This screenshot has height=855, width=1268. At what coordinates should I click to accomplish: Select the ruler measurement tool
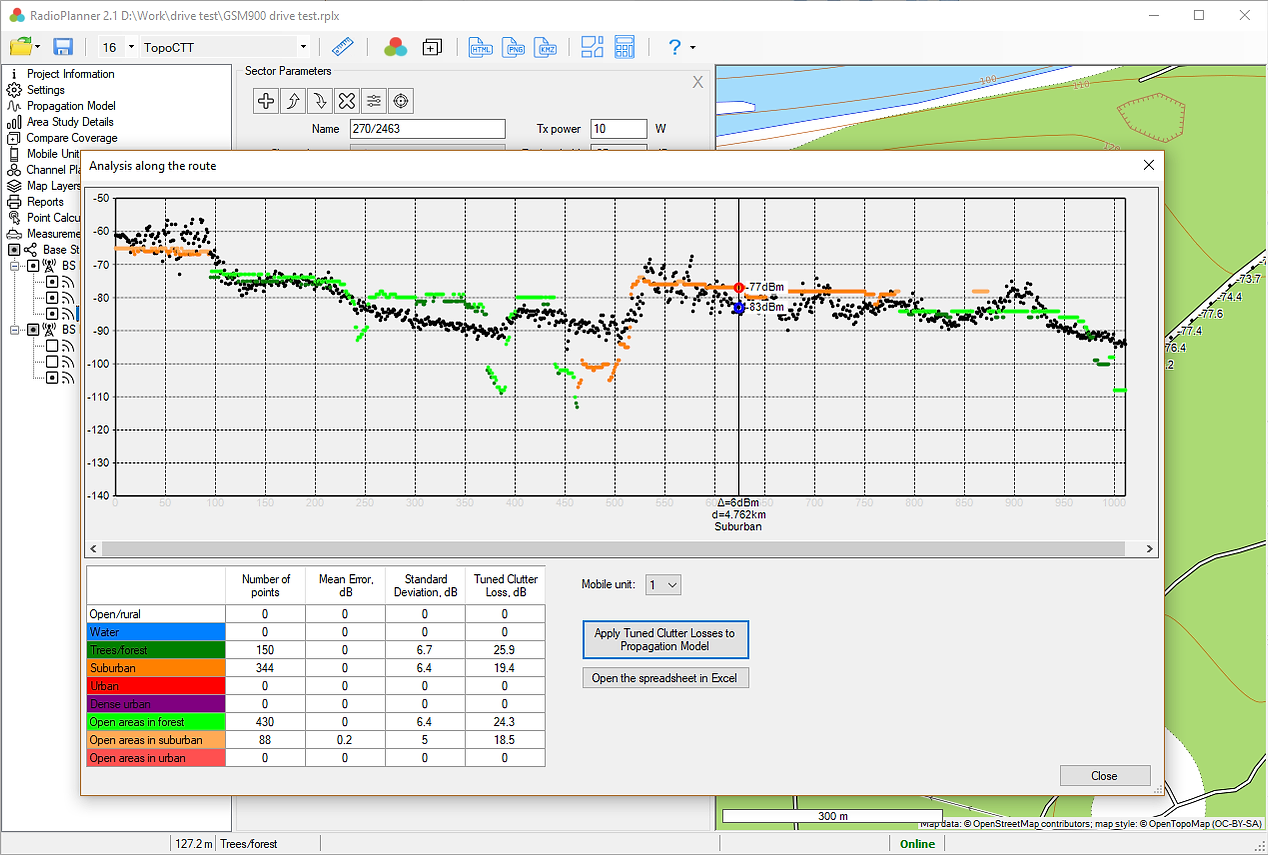[343, 47]
